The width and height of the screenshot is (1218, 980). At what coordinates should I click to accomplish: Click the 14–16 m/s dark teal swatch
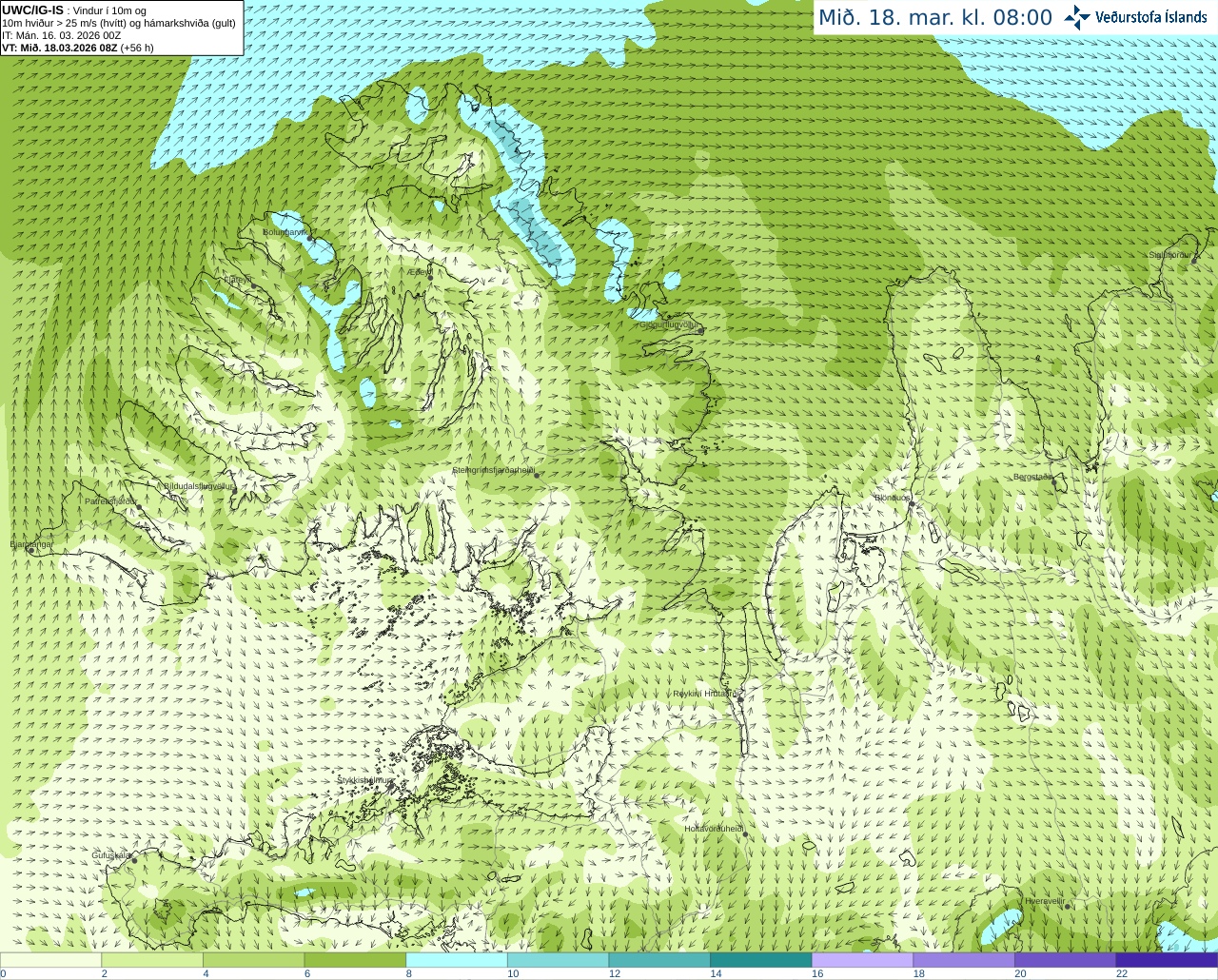(x=761, y=960)
